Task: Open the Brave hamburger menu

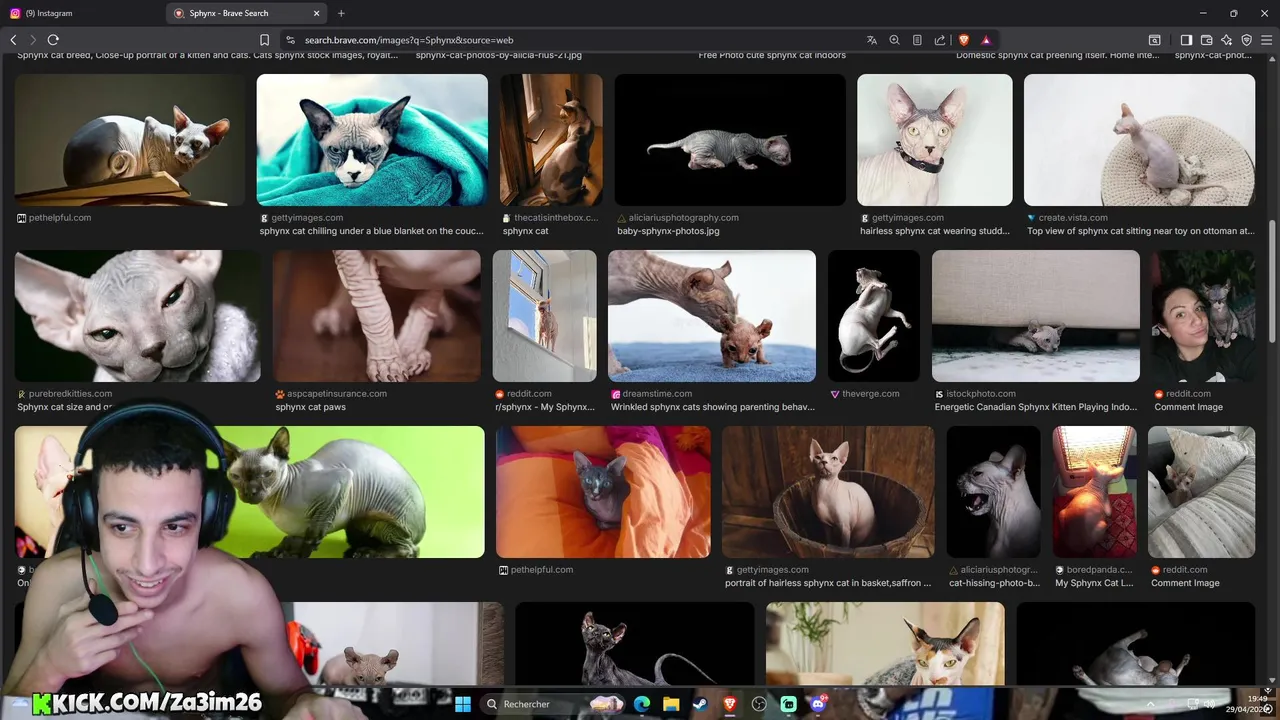Action: 1266,40
